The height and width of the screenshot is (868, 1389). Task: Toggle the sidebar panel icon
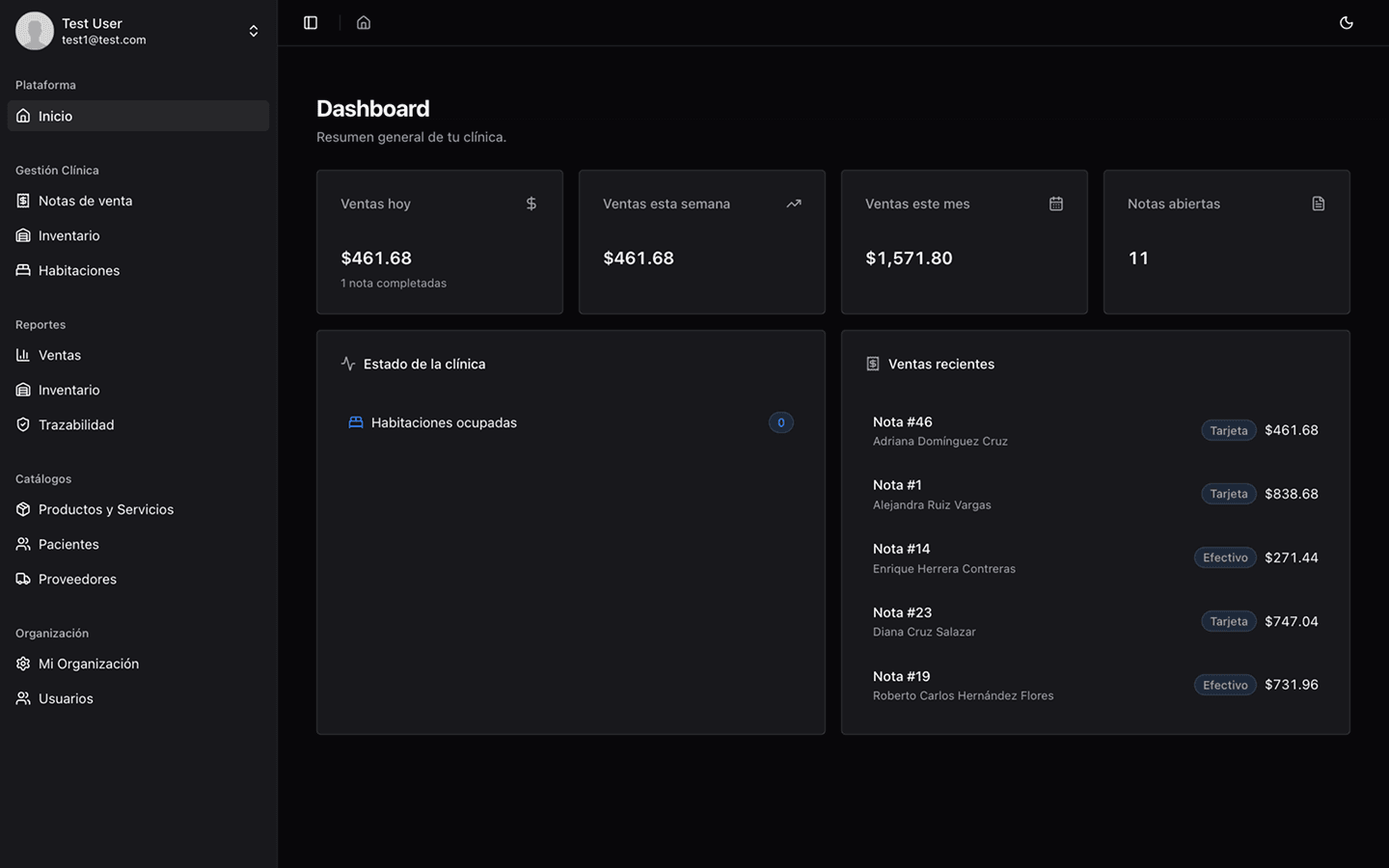311,22
